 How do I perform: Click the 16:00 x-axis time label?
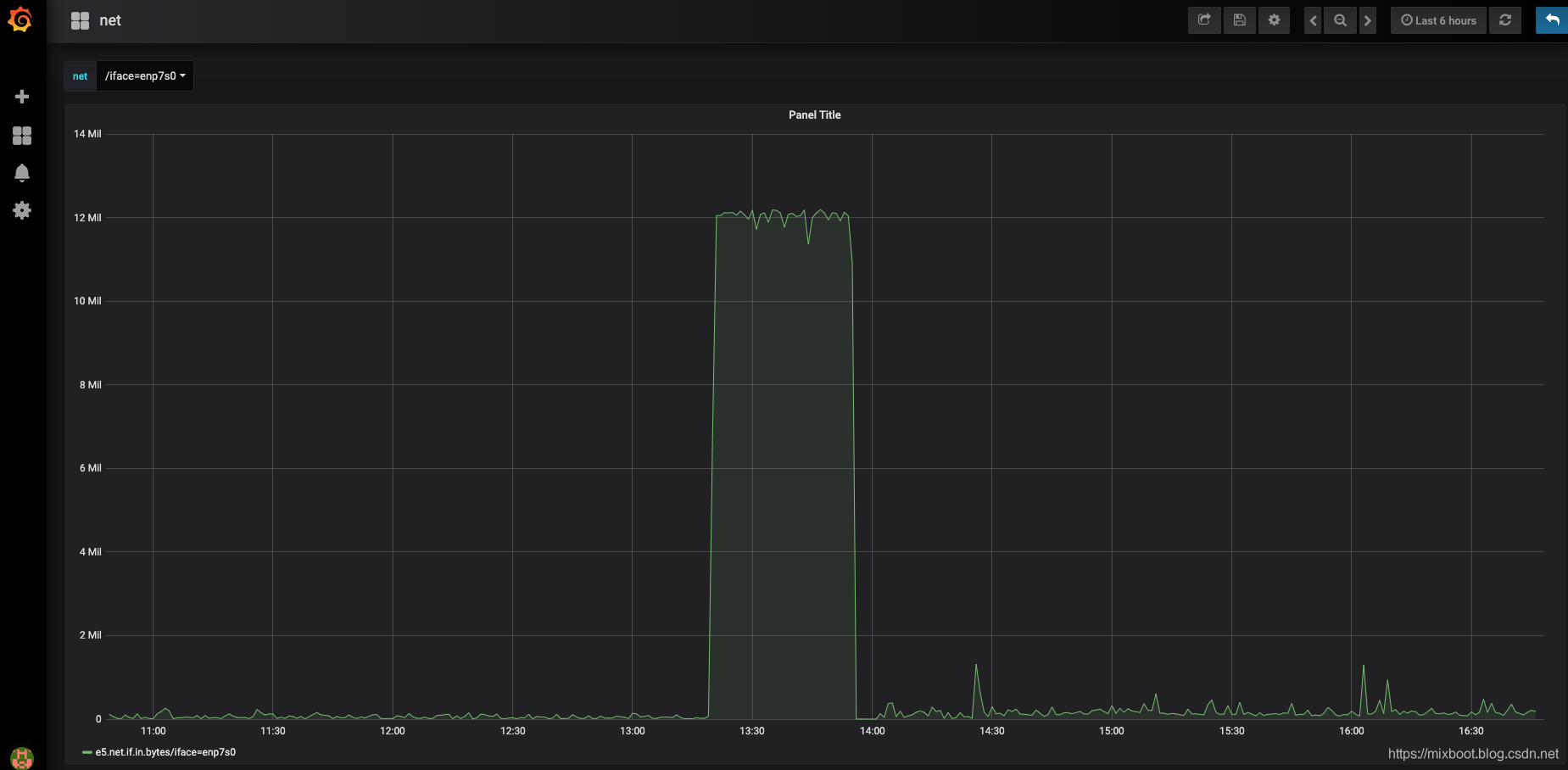tap(1352, 731)
